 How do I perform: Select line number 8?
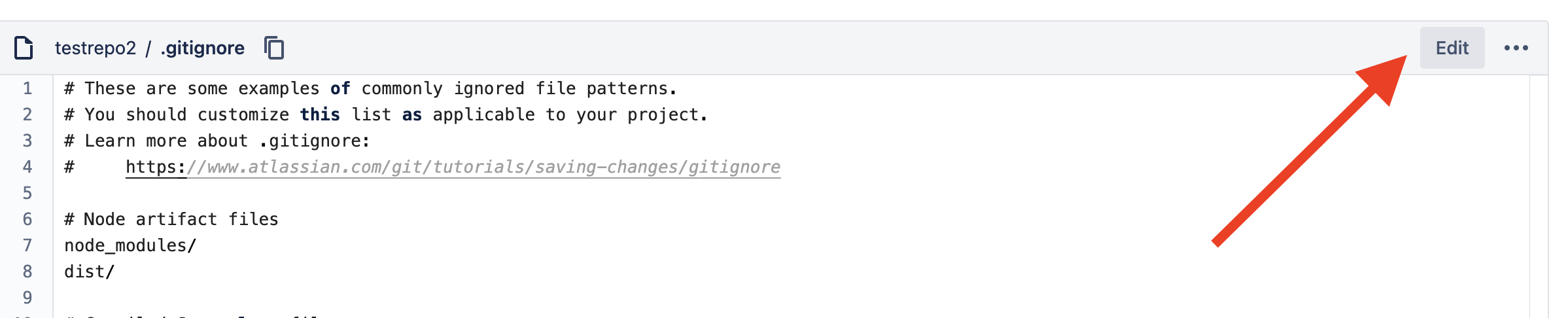27,272
